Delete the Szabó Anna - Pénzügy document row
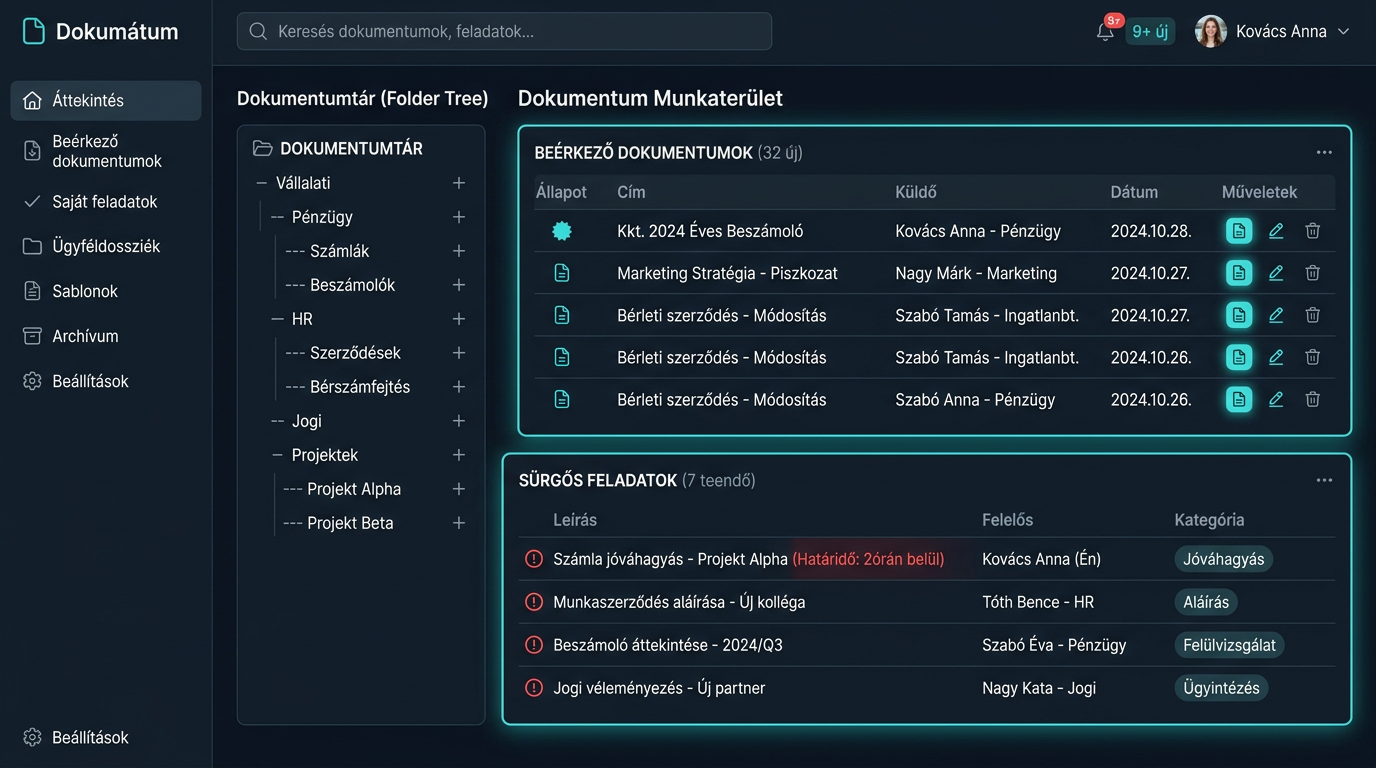The image size is (1376, 768). pos(1313,399)
